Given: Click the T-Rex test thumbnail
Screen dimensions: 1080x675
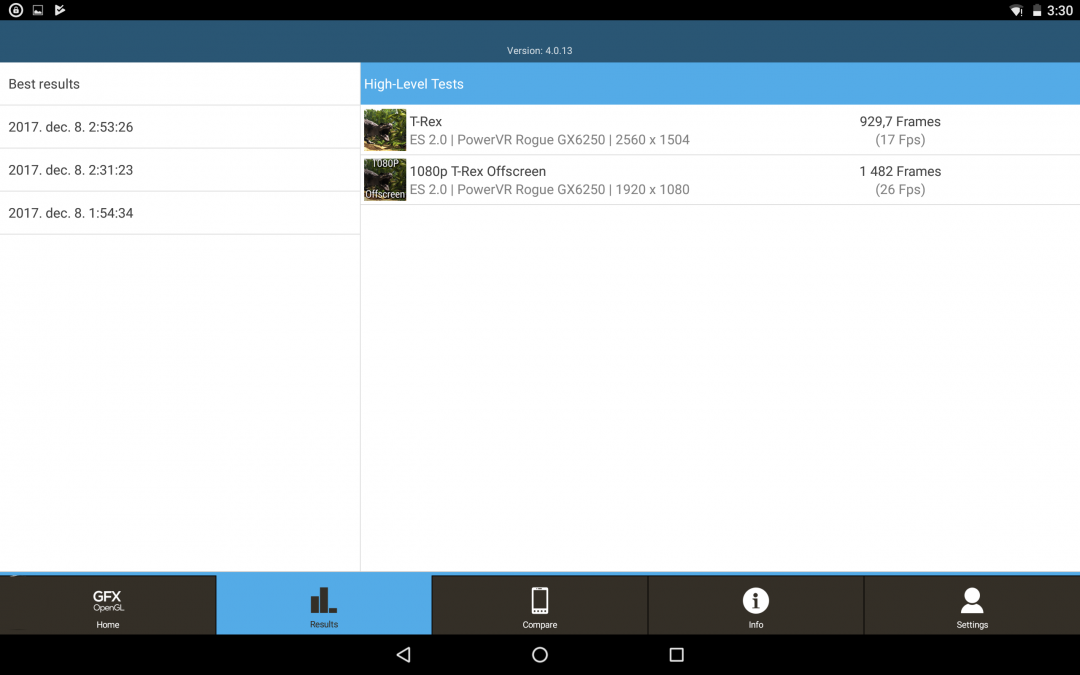Looking at the screenshot, I should tap(385, 129).
